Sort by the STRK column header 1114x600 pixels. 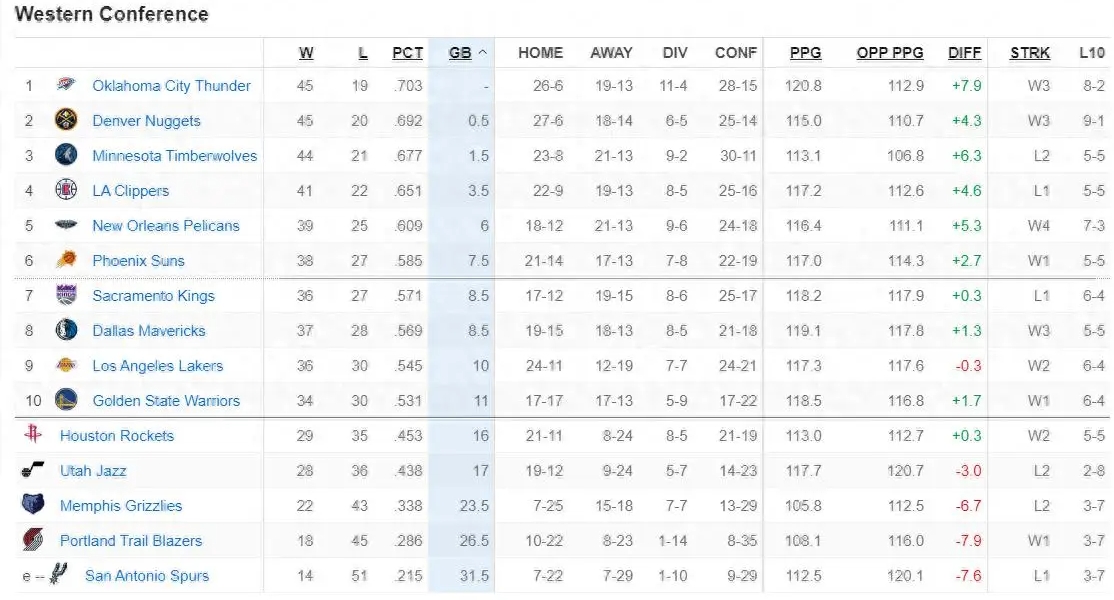click(x=1029, y=53)
